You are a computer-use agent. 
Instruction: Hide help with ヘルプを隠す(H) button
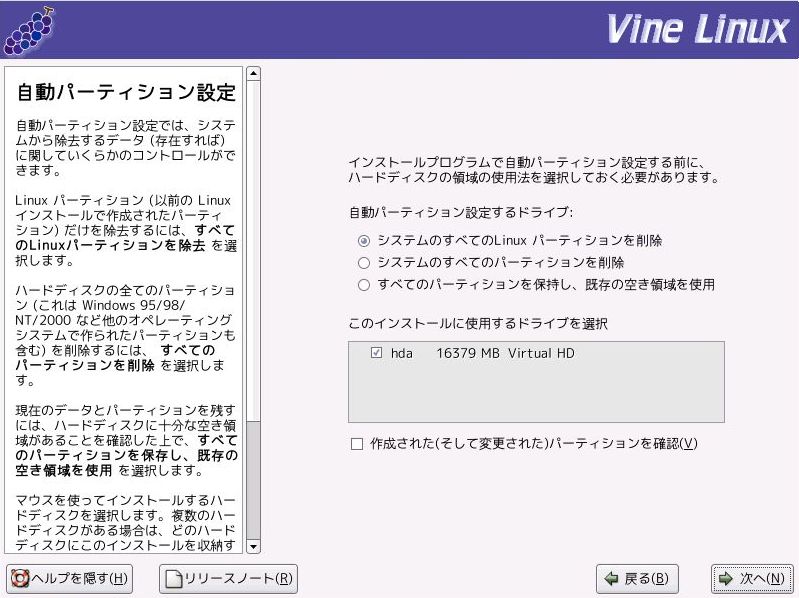70,579
